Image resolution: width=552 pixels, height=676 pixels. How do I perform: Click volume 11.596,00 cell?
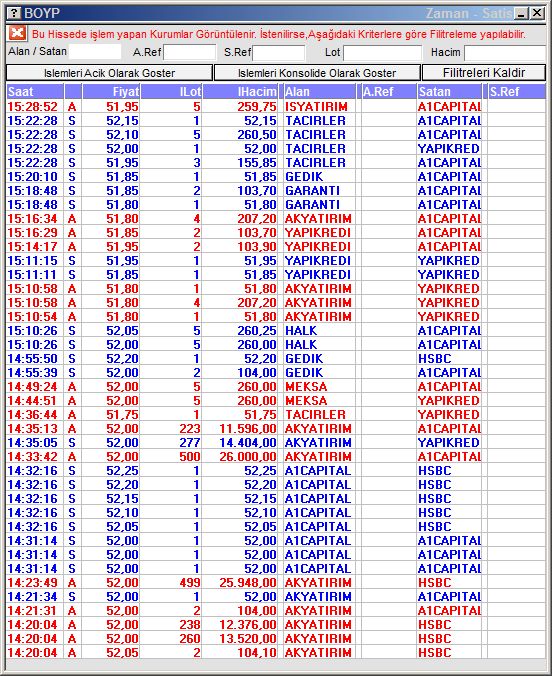tap(248, 429)
